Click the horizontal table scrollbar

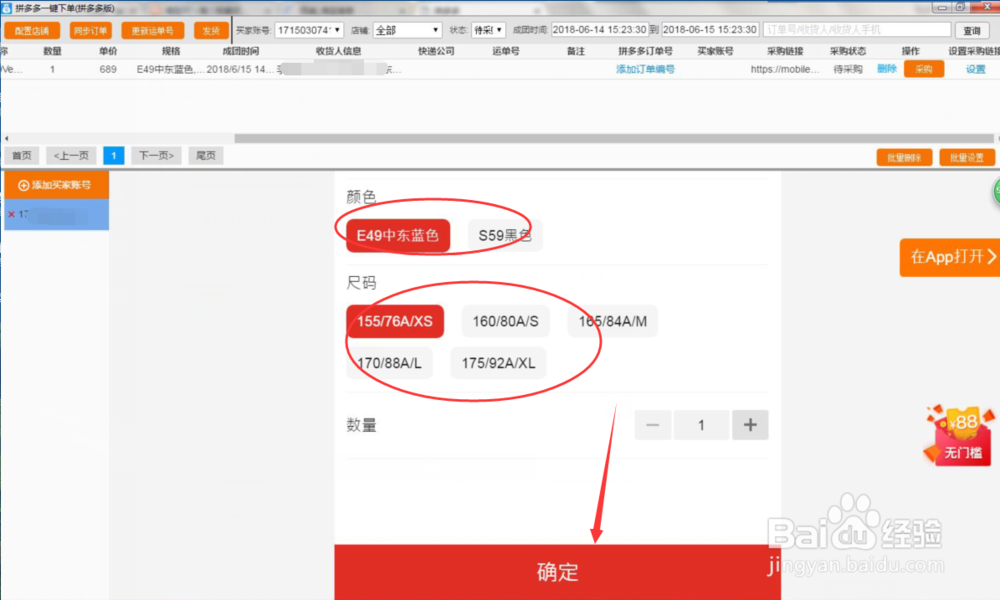(612, 138)
